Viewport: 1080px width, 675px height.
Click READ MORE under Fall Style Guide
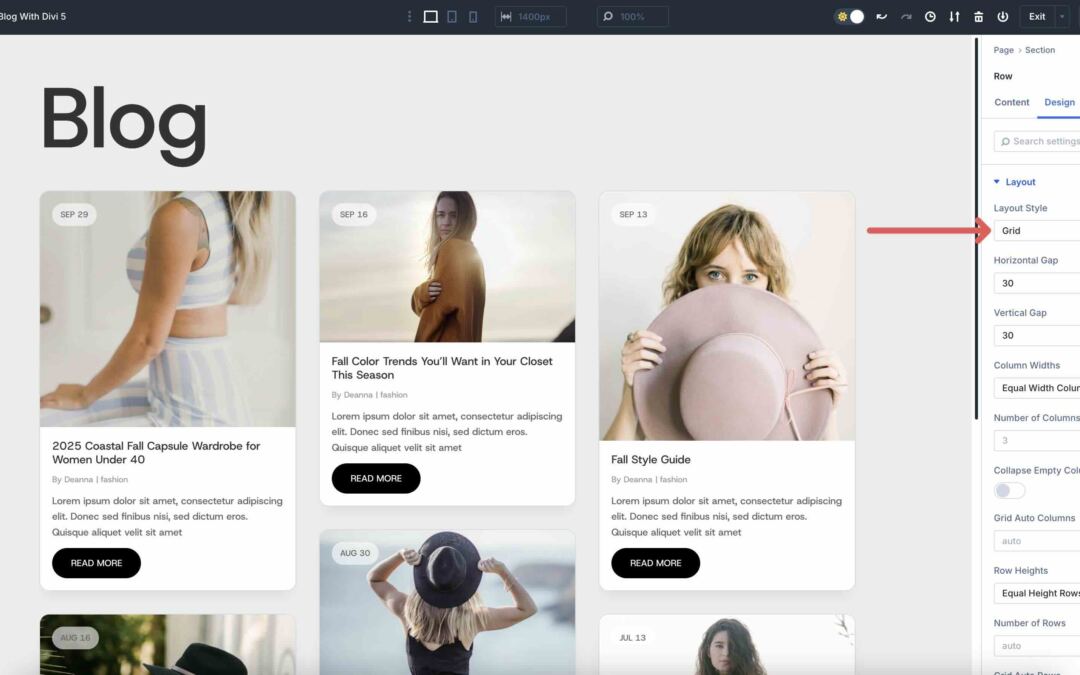tap(655, 563)
